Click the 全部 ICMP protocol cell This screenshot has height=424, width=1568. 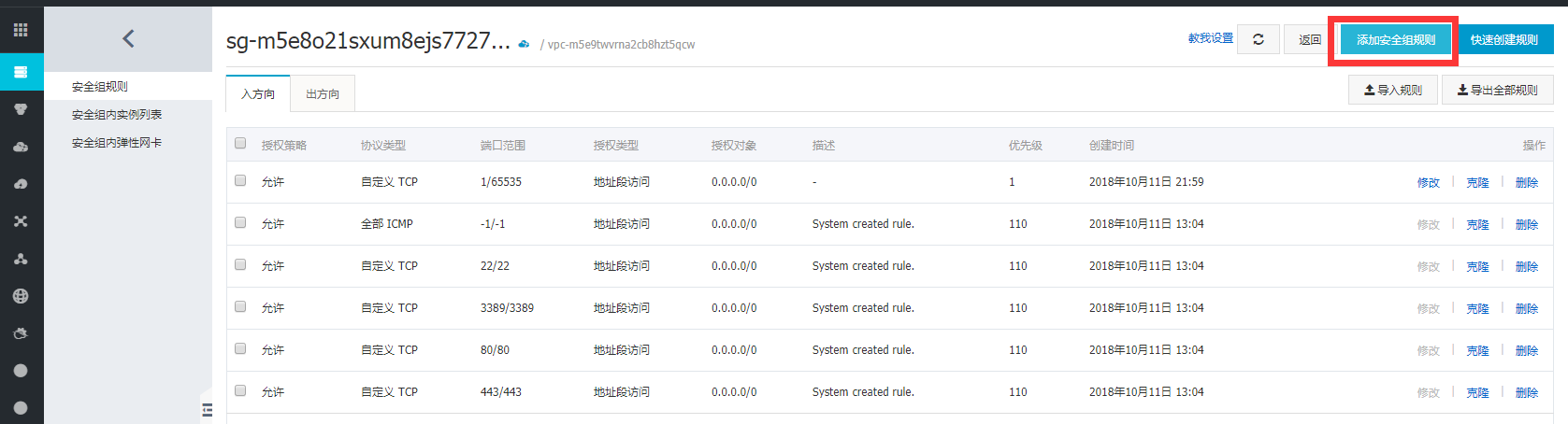pos(387,224)
